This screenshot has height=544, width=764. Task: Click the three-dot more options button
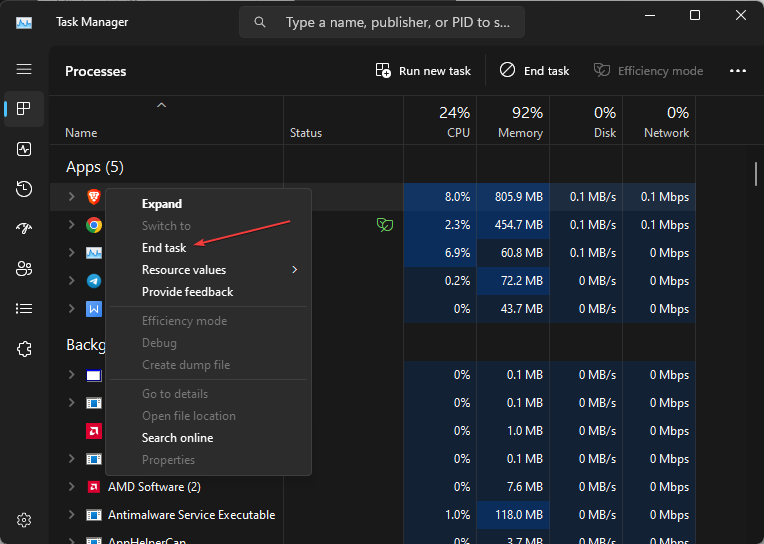point(738,71)
